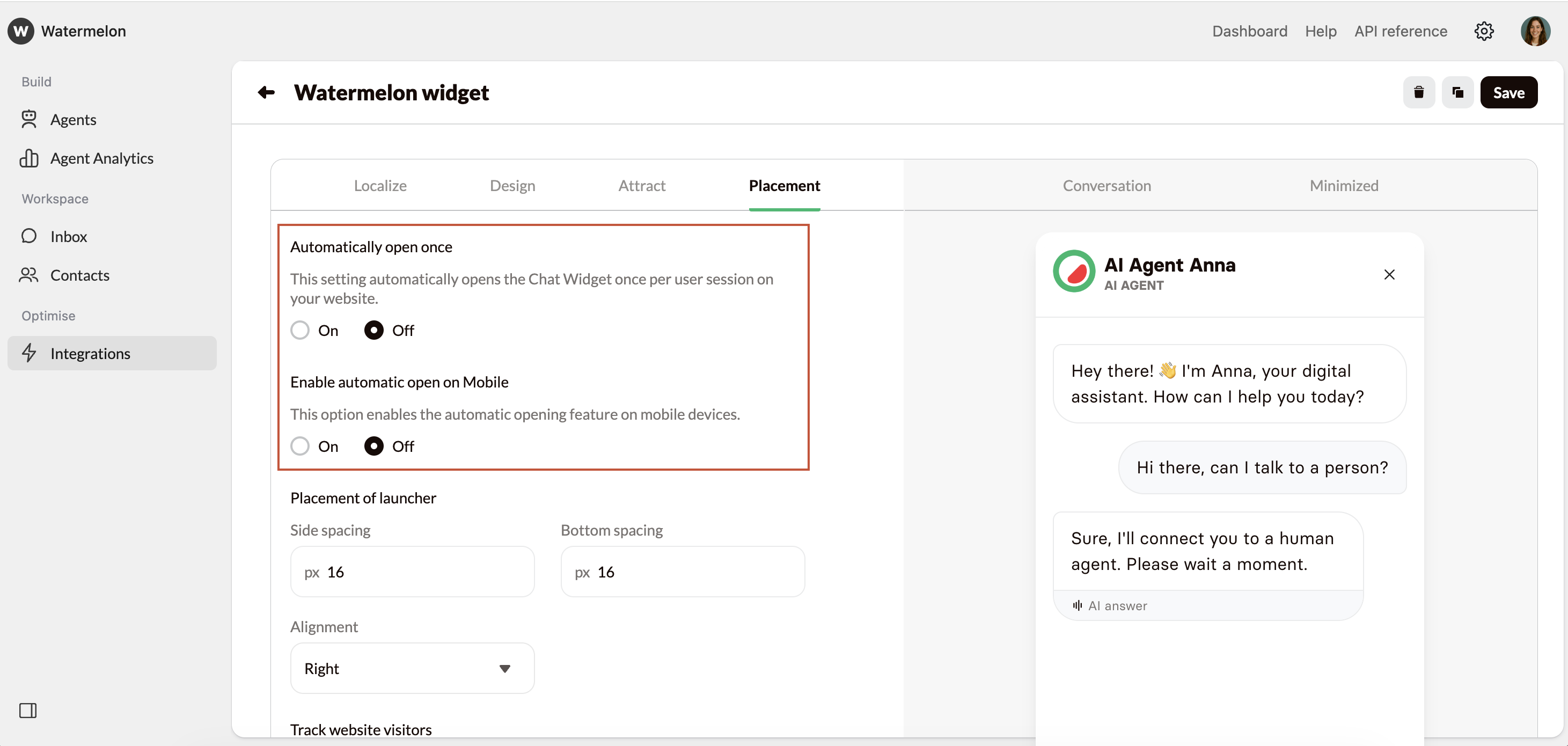Open the API reference link
1568x746 pixels.
pos(1400,31)
